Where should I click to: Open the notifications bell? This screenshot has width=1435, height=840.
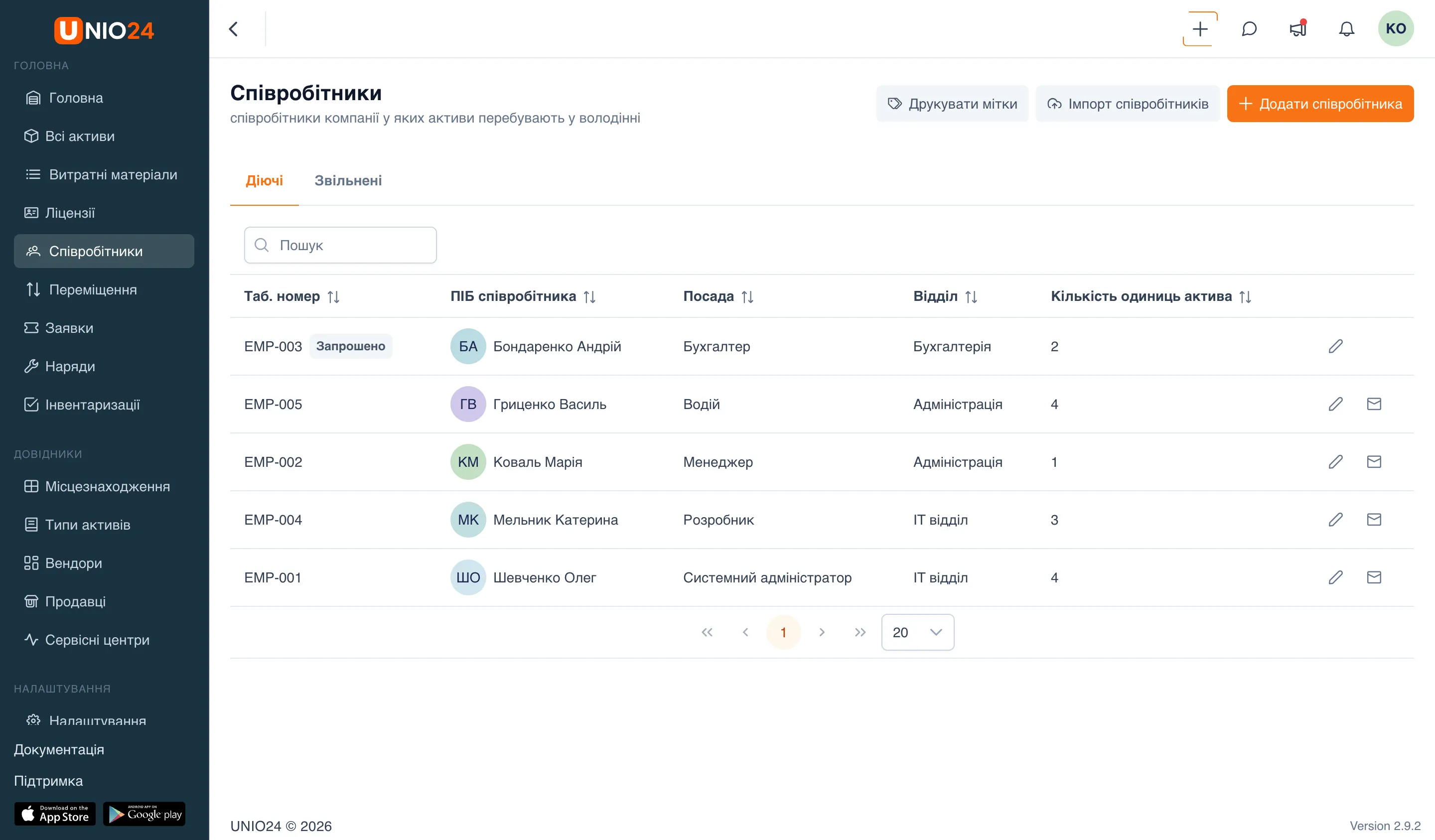[1346, 28]
